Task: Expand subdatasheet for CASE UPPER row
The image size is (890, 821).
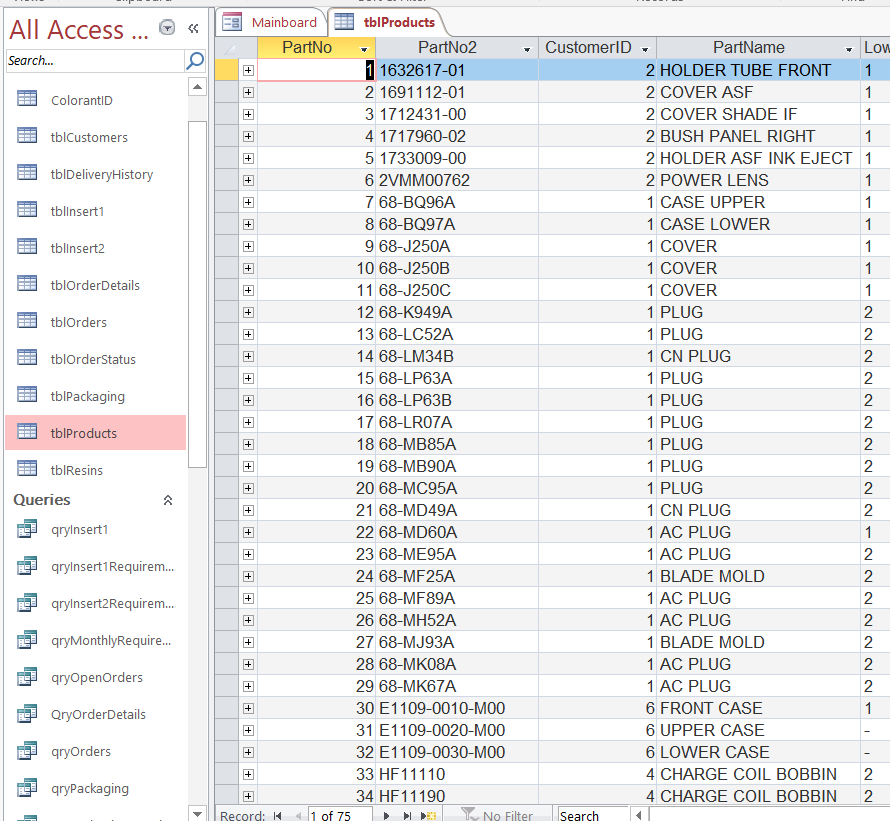Action: [x=248, y=202]
